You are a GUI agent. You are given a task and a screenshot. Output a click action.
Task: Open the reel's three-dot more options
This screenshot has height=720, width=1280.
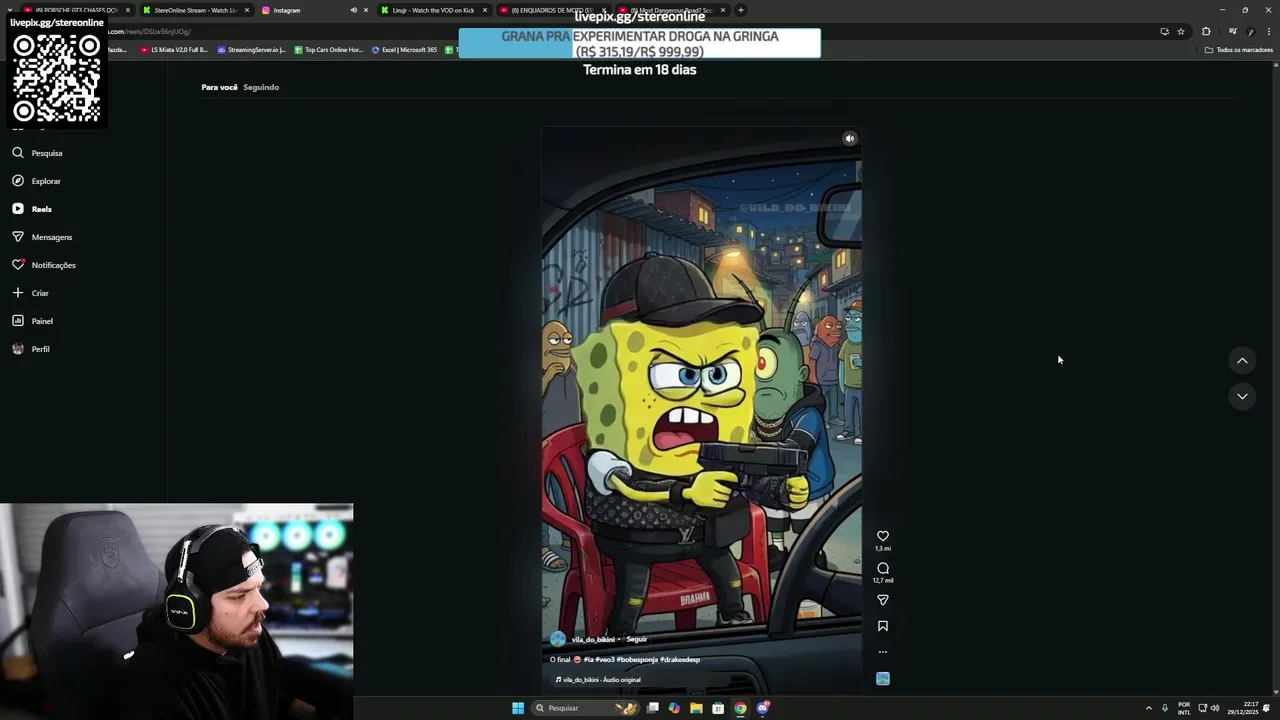[883, 652]
